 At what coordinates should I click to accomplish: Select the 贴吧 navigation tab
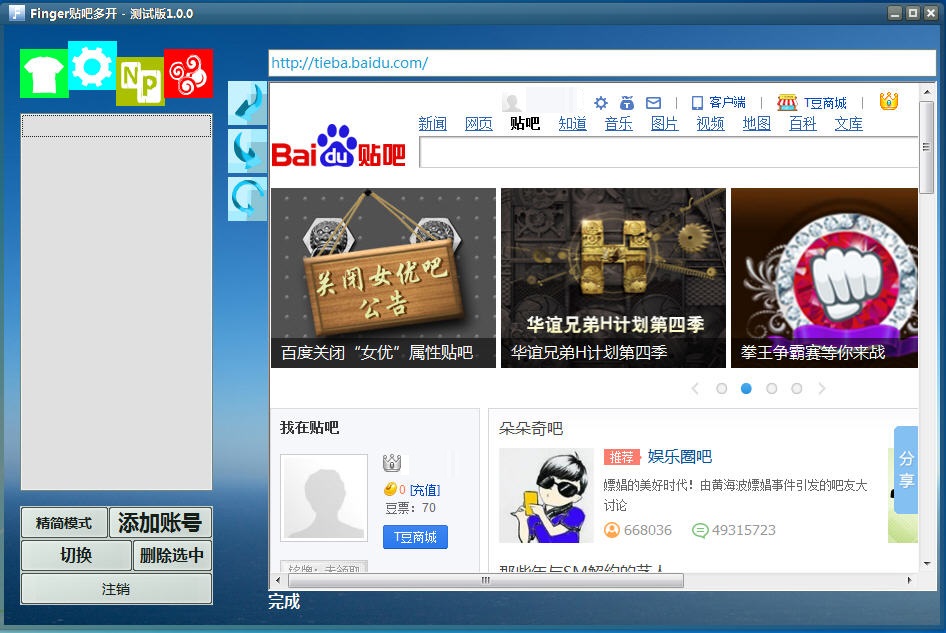pyautogui.click(x=525, y=124)
